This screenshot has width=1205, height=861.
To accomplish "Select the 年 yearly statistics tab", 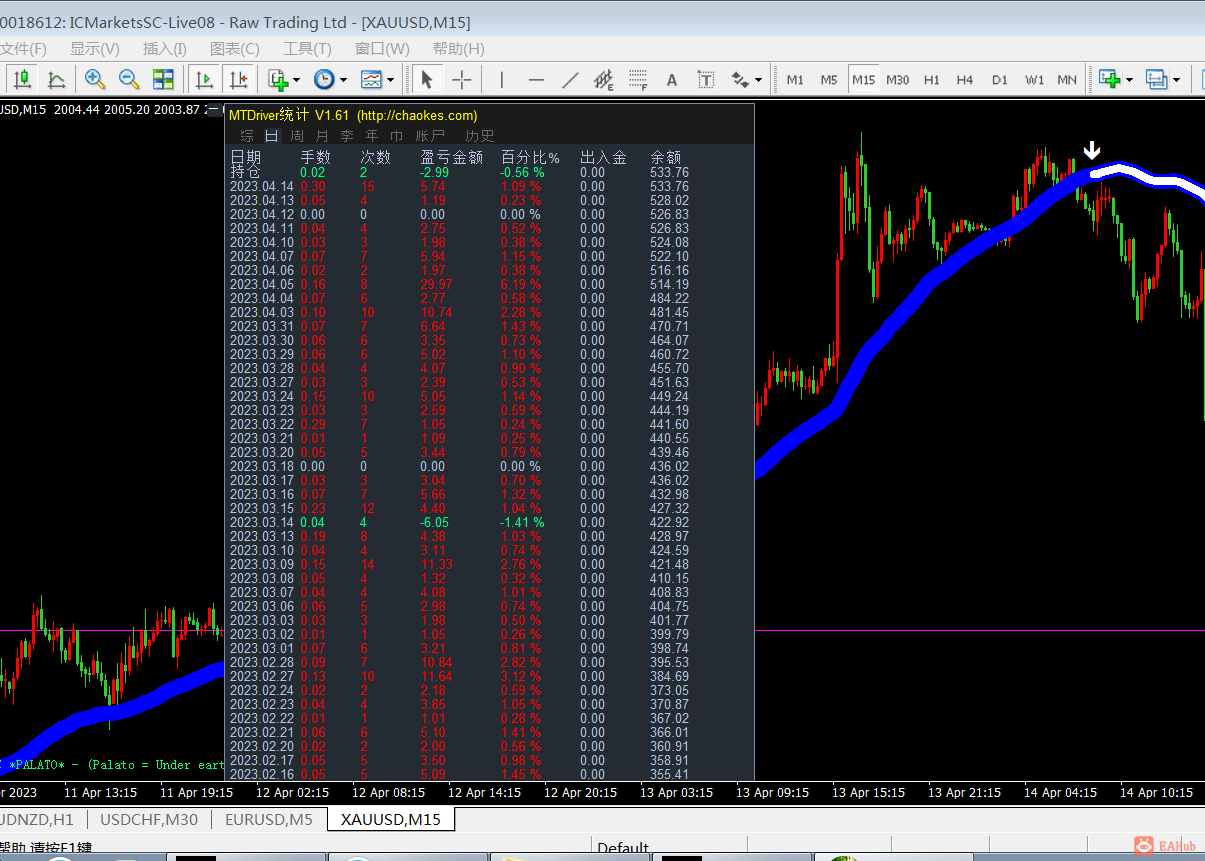I will (x=372, y=136).
